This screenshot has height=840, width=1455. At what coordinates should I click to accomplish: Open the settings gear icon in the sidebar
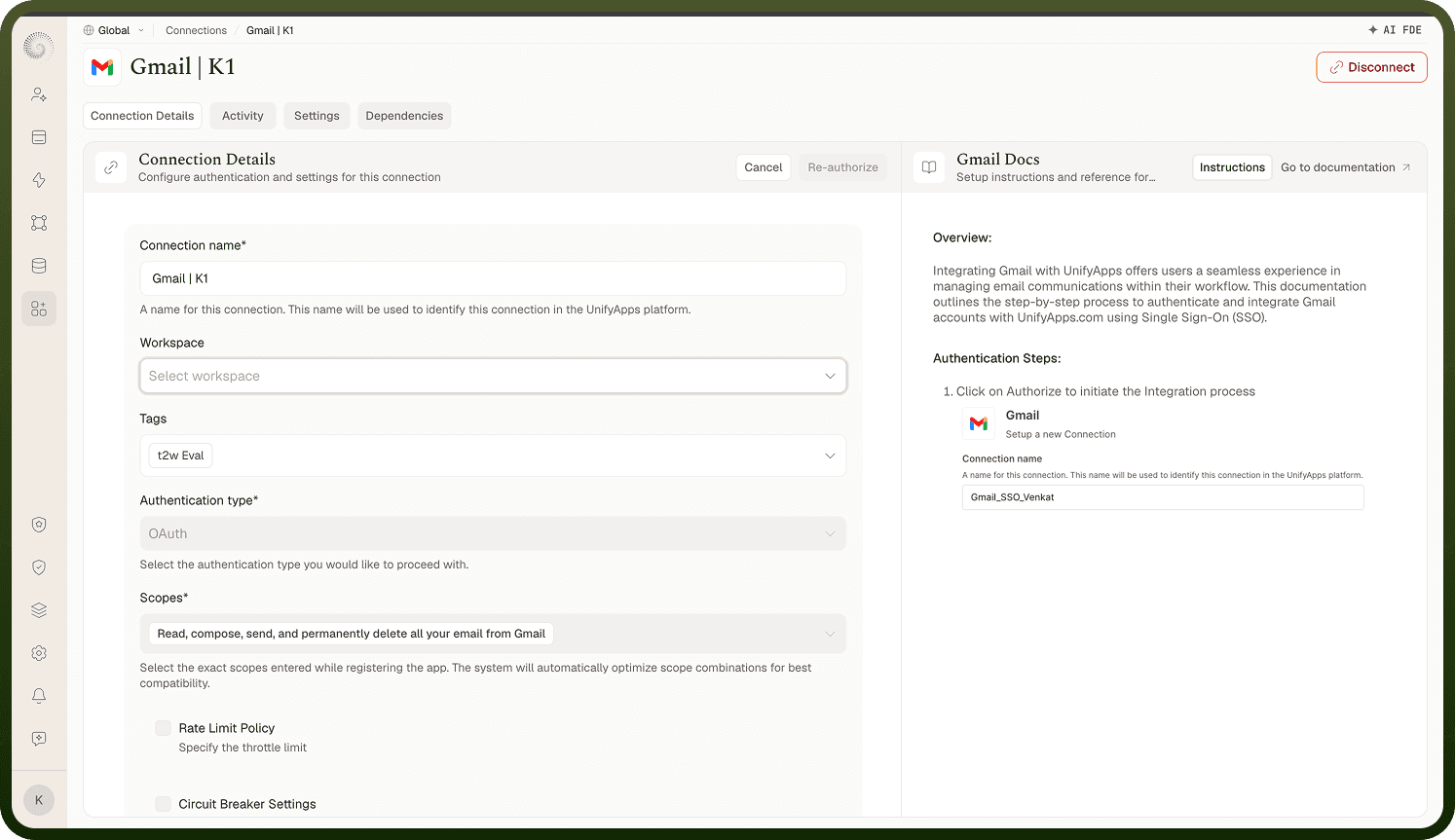coord(39,653)
